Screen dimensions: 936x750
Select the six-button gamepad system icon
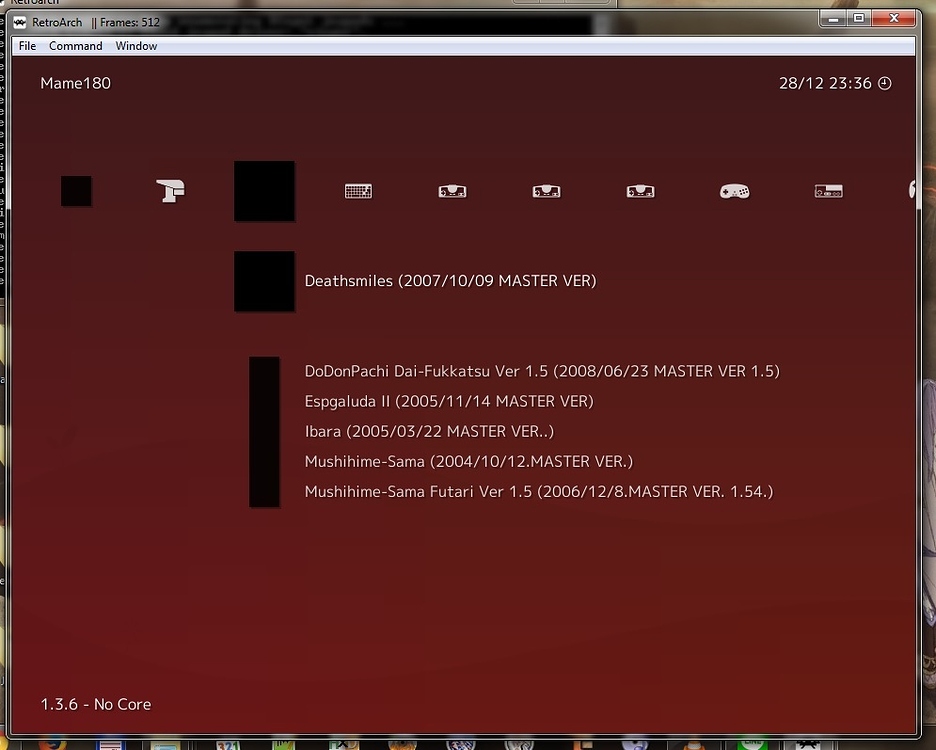click(x=734, y=191)
